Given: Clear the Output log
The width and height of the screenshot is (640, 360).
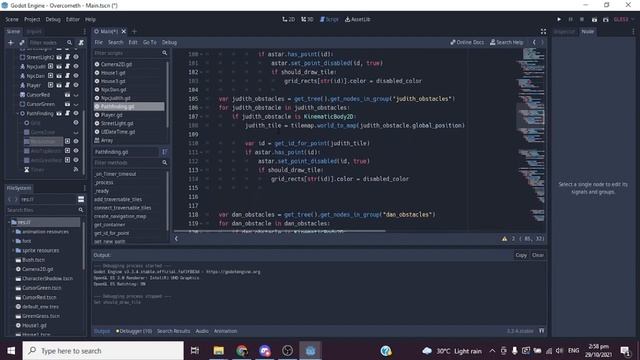Looking at the screenshot, I should (x=538, y=255).
